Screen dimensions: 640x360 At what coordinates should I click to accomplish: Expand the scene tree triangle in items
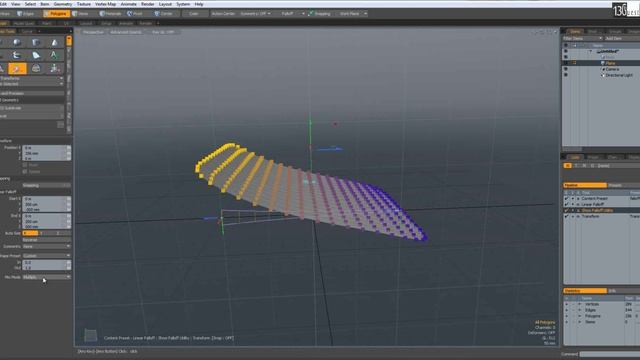(591, 51)
